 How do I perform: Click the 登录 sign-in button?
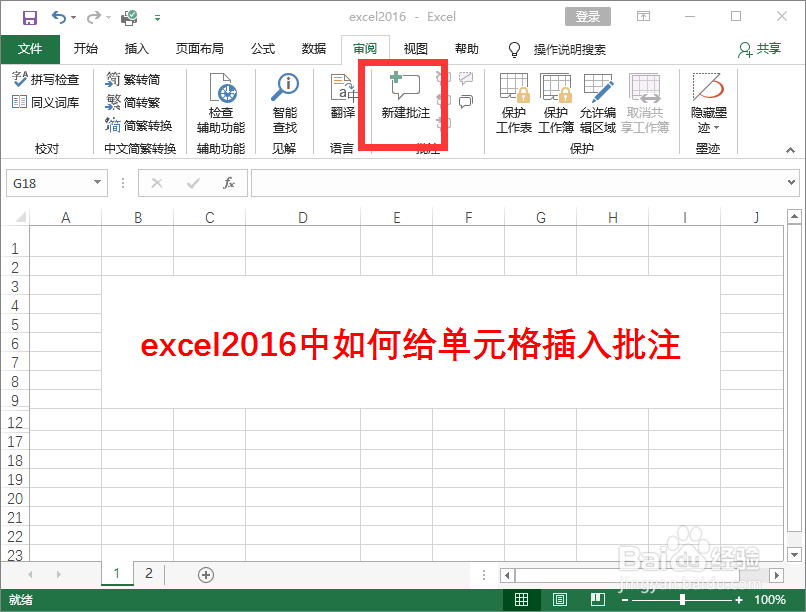[588, 17]
